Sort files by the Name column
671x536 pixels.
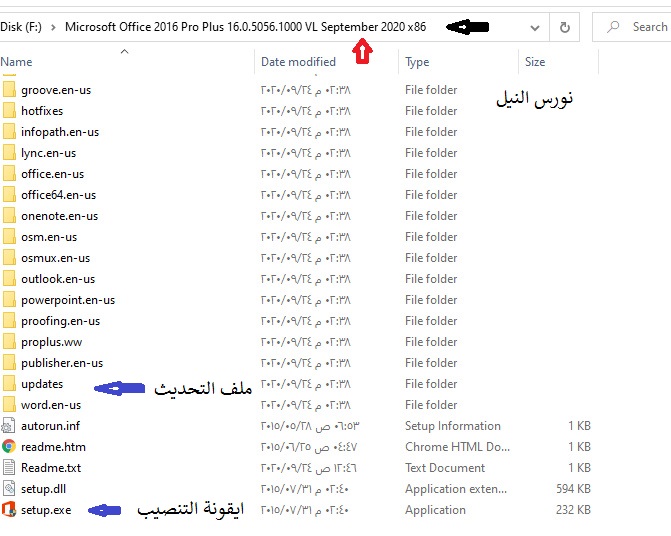pyautogui.click(x=17, y=62)
